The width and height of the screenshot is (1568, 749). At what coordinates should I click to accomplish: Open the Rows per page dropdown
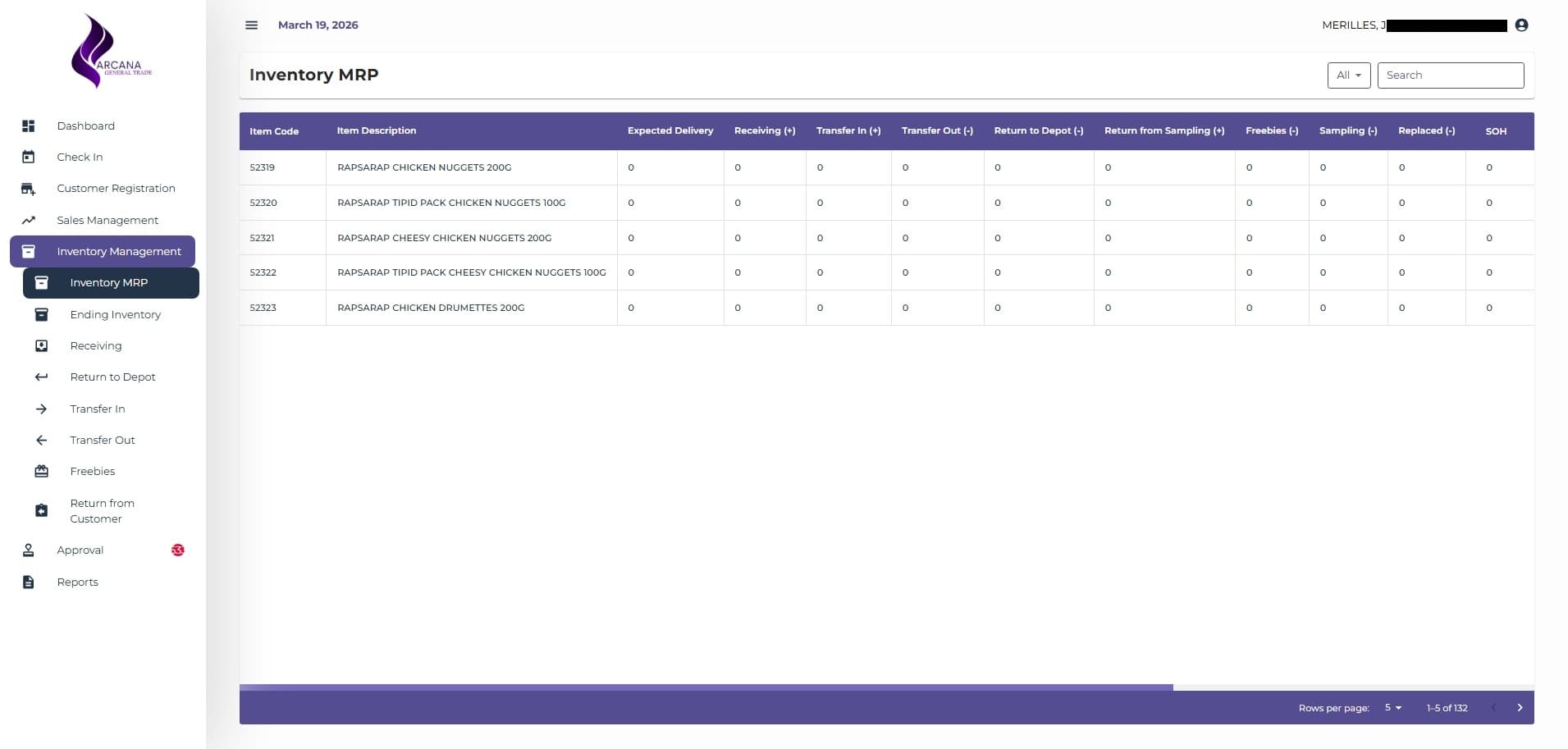coord(1392,707)
